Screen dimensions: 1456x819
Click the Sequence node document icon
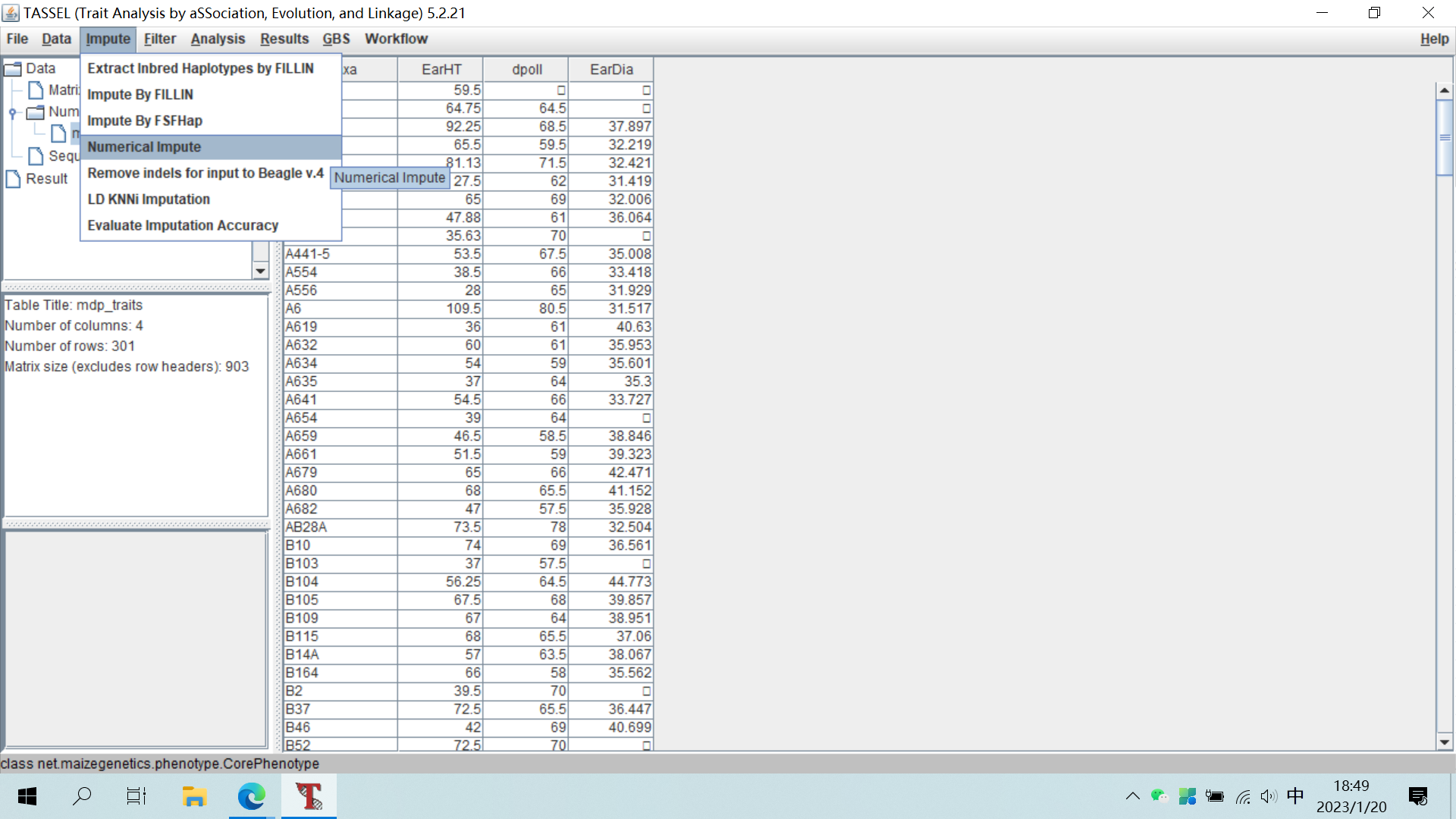point(36,156)
